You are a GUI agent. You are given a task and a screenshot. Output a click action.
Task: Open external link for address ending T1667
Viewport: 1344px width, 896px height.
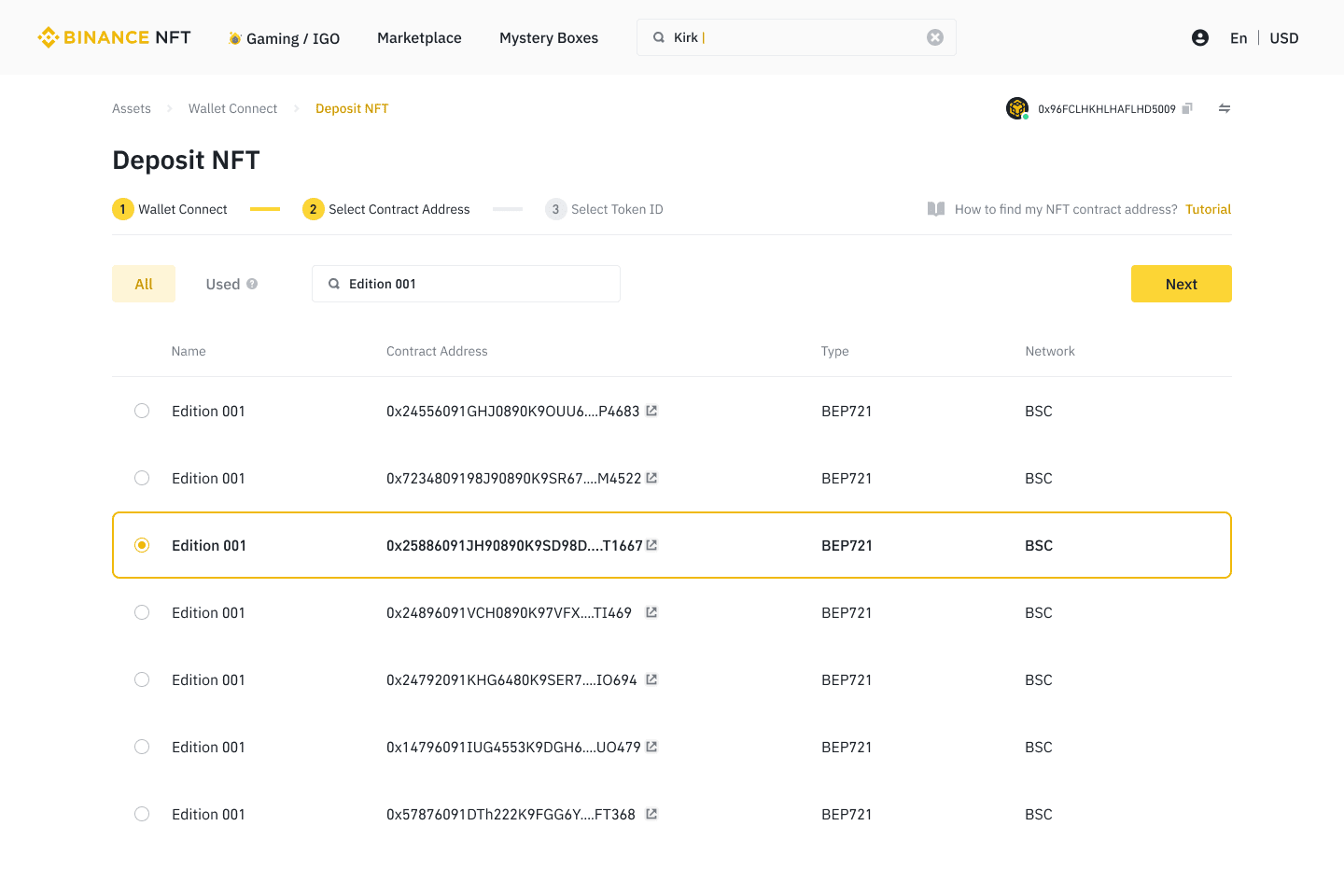coord(651,545)
